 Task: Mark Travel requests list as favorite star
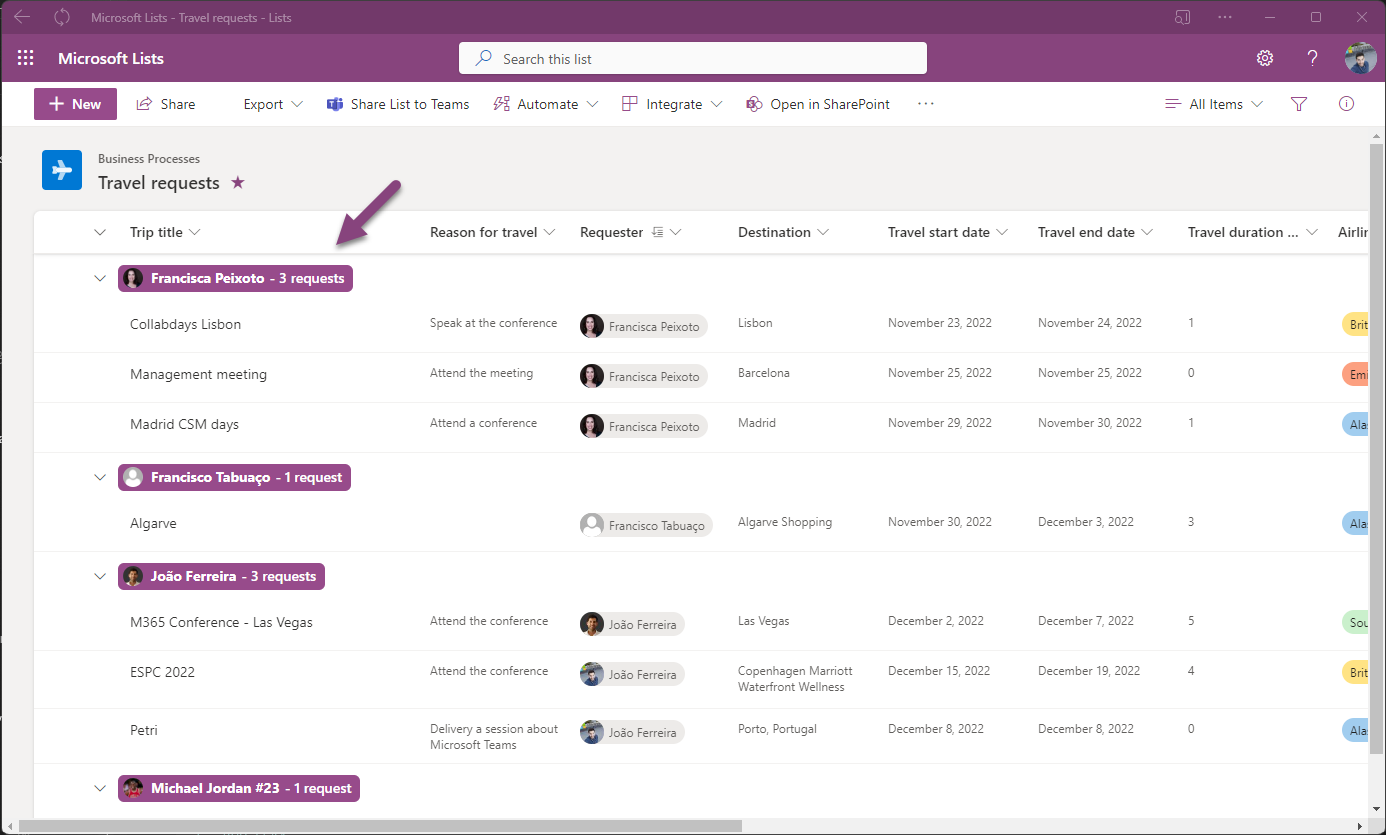237,182
